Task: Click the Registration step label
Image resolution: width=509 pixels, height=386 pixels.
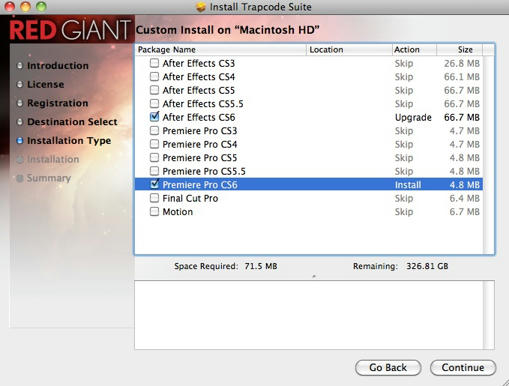Action: [x=58, y=103]
